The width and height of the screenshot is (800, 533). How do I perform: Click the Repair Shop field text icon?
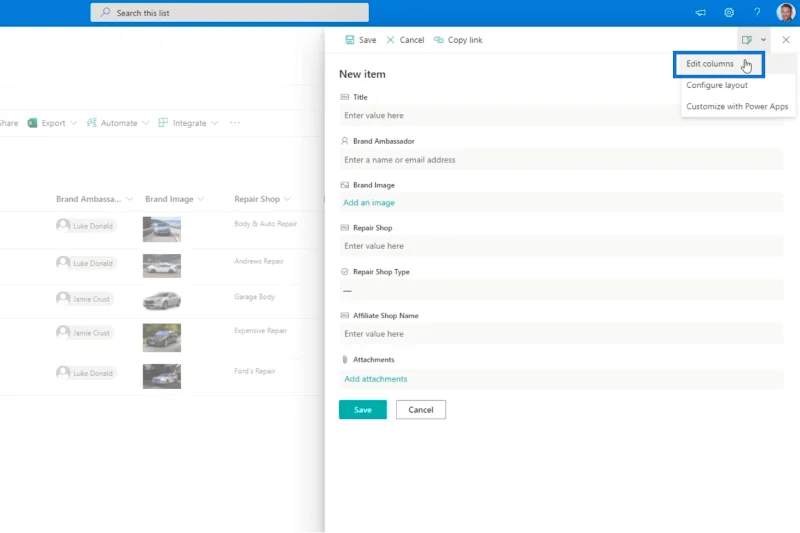[344, 228]
